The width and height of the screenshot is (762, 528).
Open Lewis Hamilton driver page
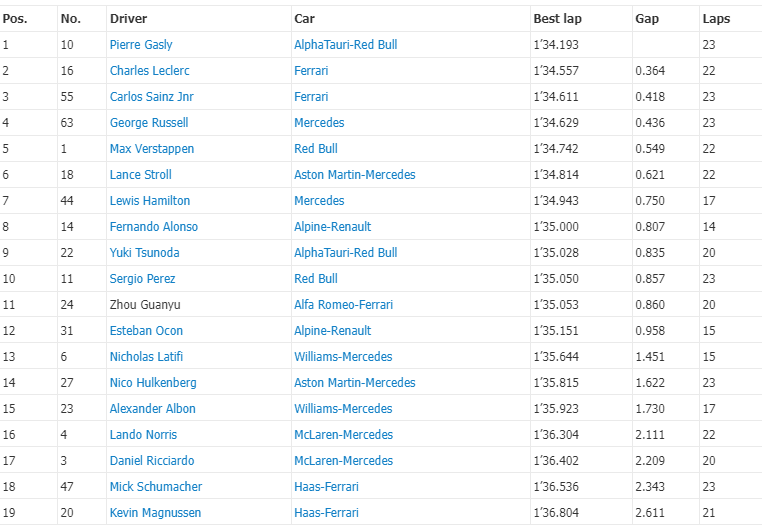tap(150, 201)
